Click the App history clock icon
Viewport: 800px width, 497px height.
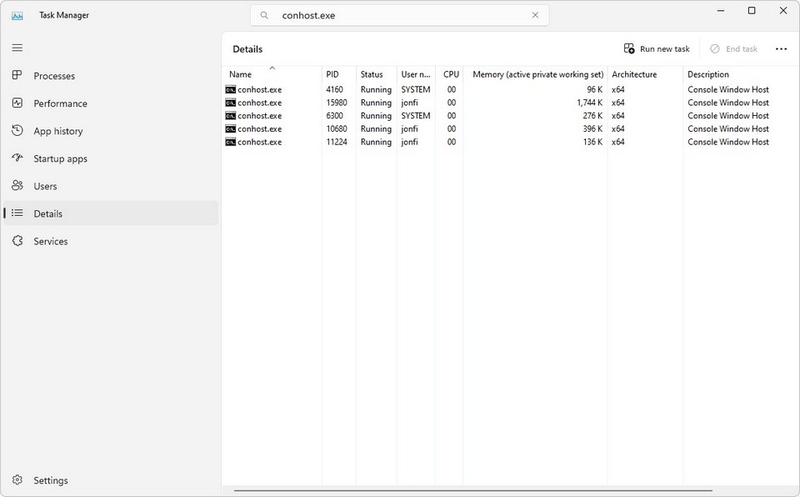(x=17, y=131)
